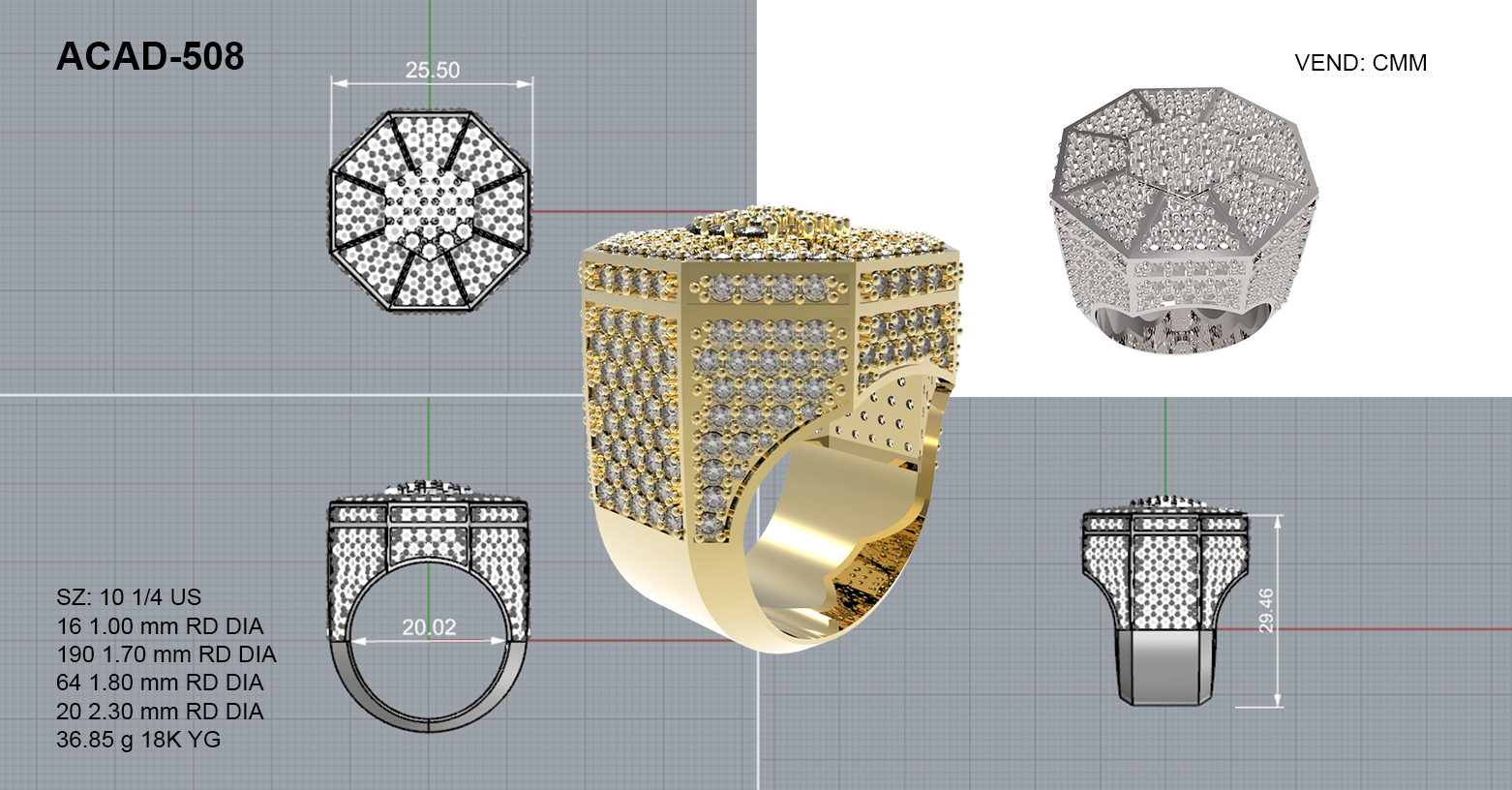
Task: Select the 20.02 inner diameter dimension
Action: [429, 628]
